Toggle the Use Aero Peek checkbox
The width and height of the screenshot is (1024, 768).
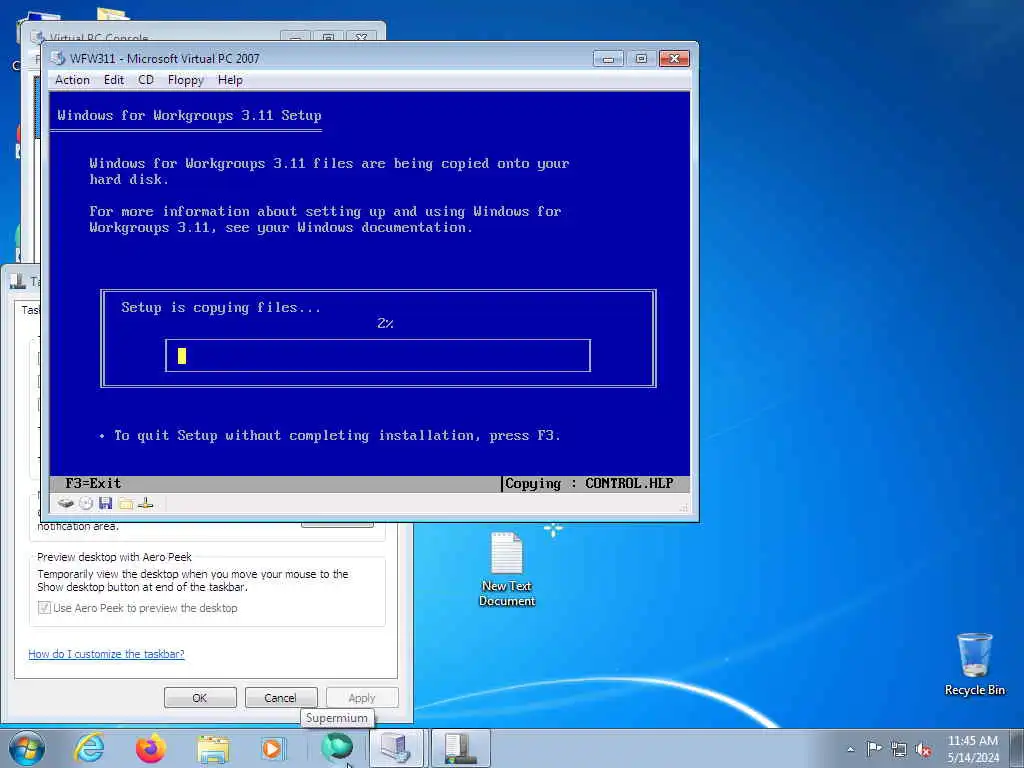44,608
